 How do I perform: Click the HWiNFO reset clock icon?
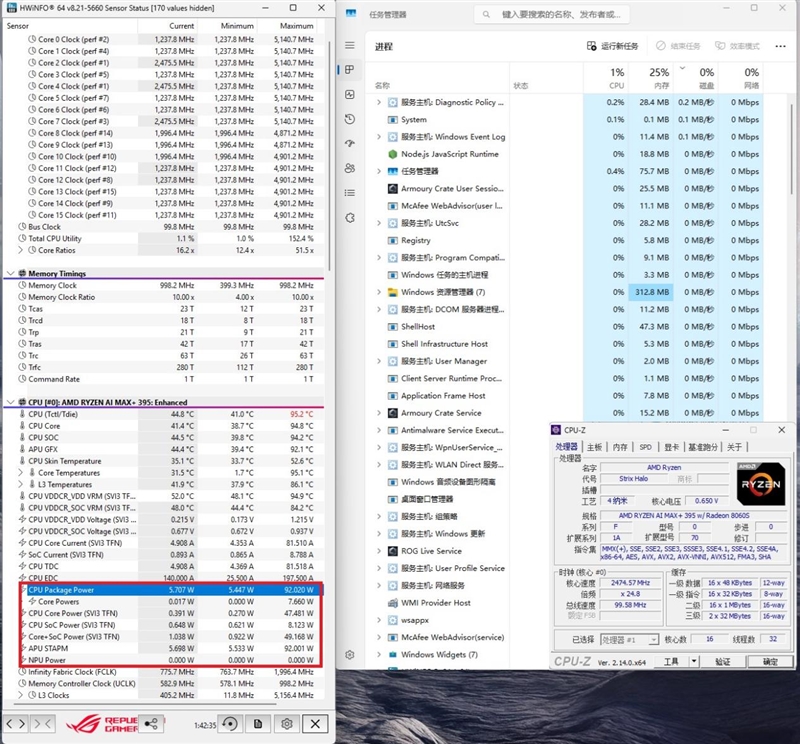[x=229, y=723]
